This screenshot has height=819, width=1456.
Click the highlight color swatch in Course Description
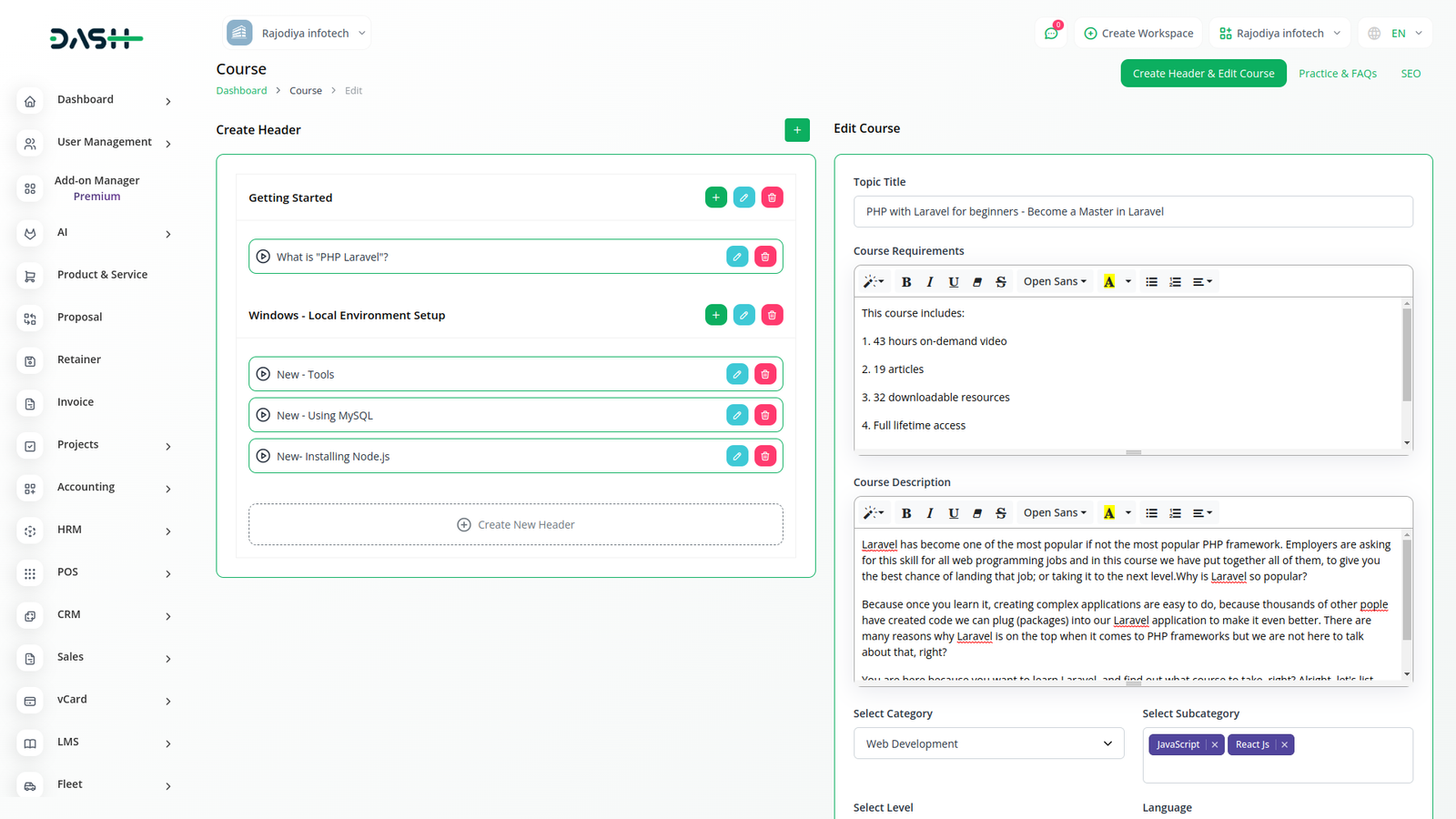click(x=1108, y=513)
